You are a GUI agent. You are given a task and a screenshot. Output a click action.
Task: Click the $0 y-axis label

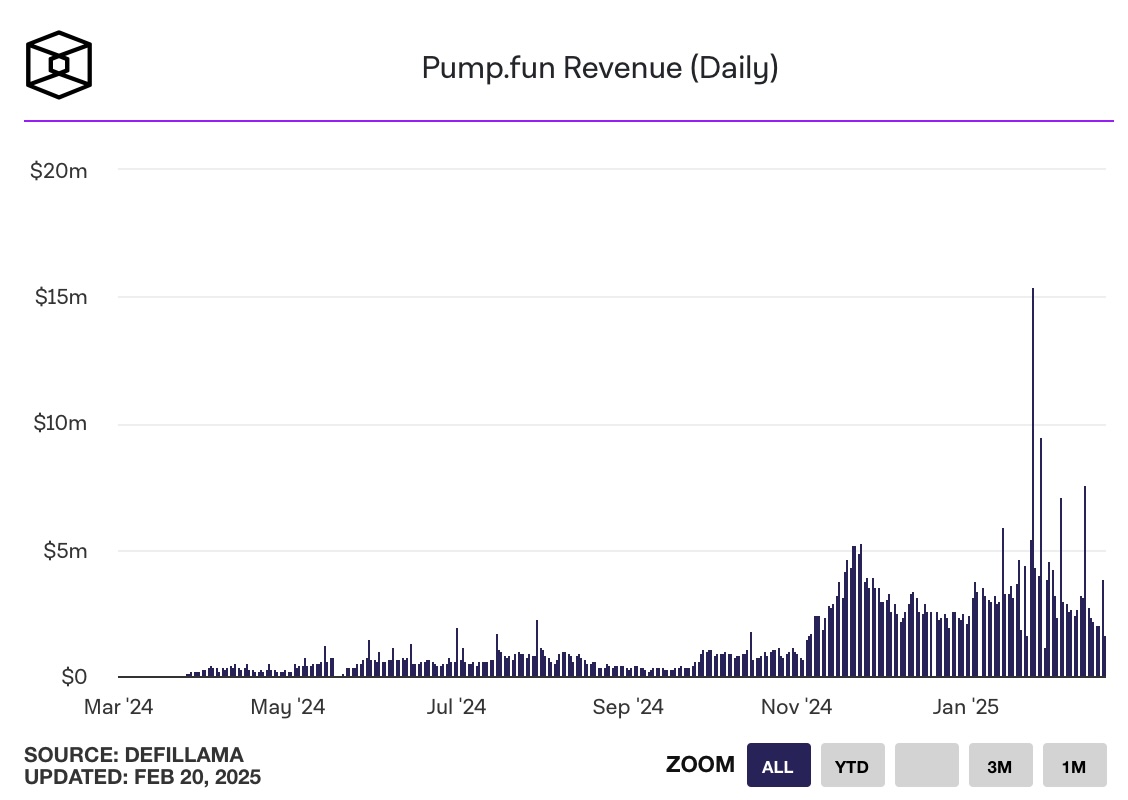point(74,677)
